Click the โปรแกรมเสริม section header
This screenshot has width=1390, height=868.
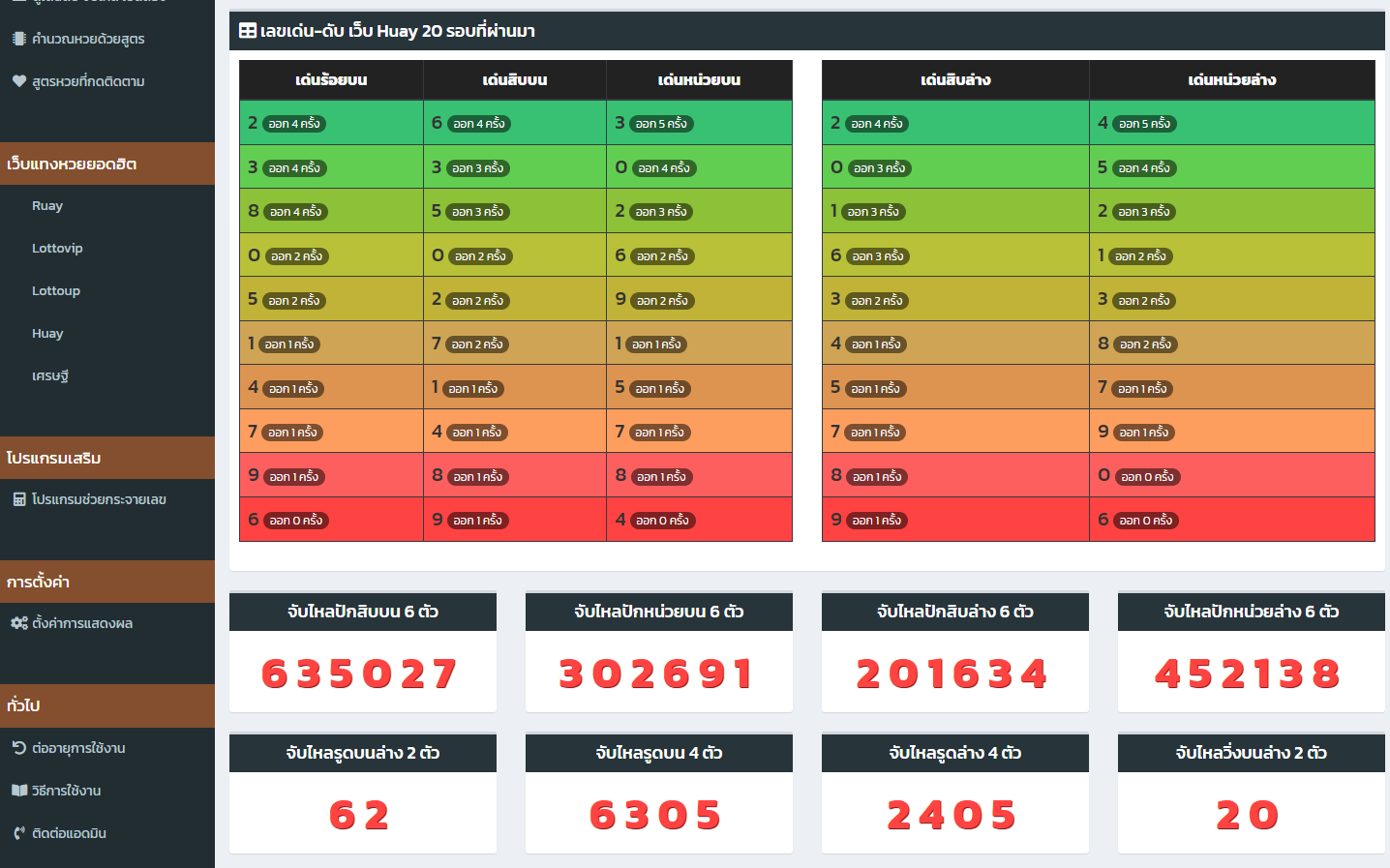click(x=107, y=458)
